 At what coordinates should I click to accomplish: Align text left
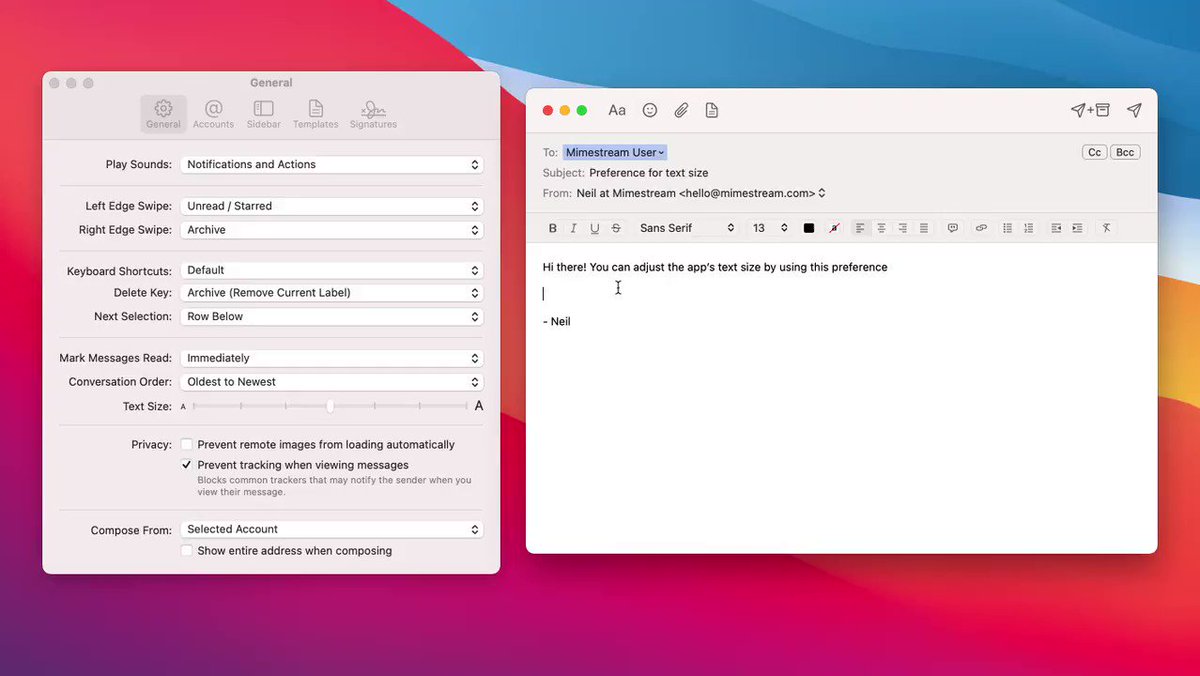click(x=860, y=228)
